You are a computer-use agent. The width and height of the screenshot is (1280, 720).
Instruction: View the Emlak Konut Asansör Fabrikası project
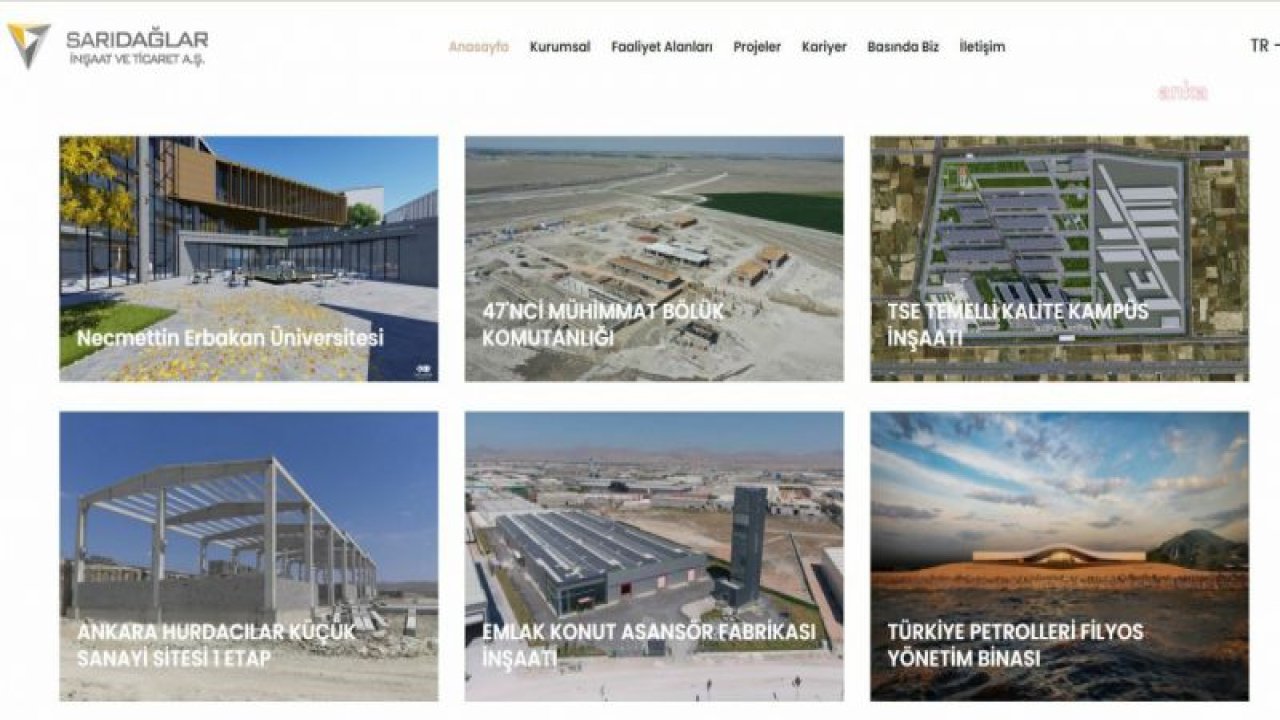click(x=654, y=556)
